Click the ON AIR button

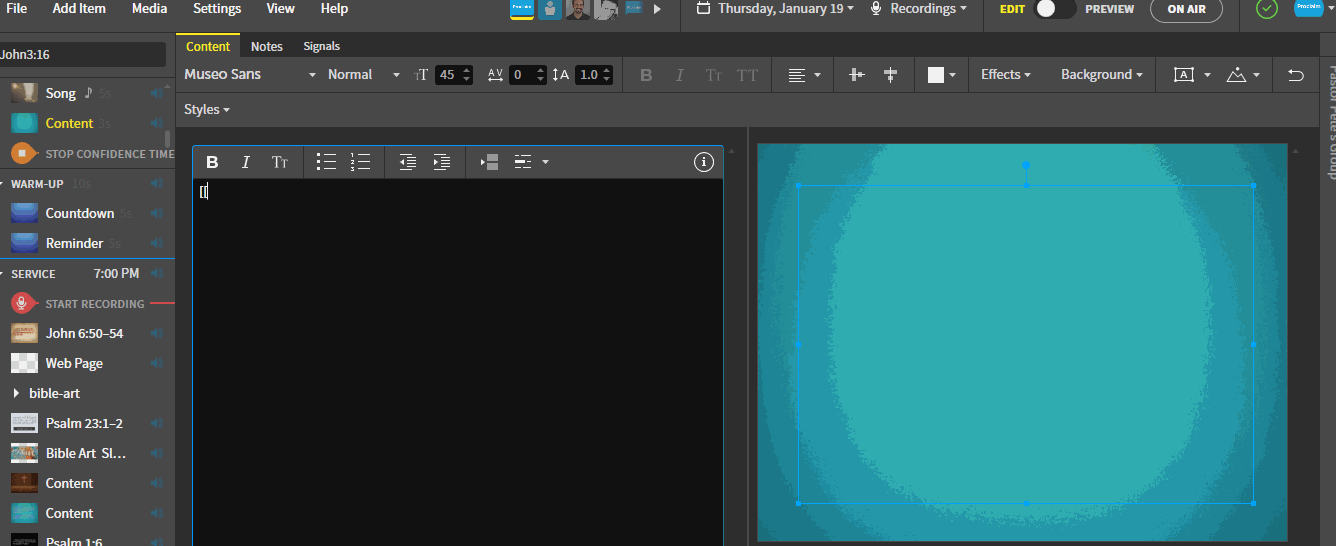click(1186, 9)
